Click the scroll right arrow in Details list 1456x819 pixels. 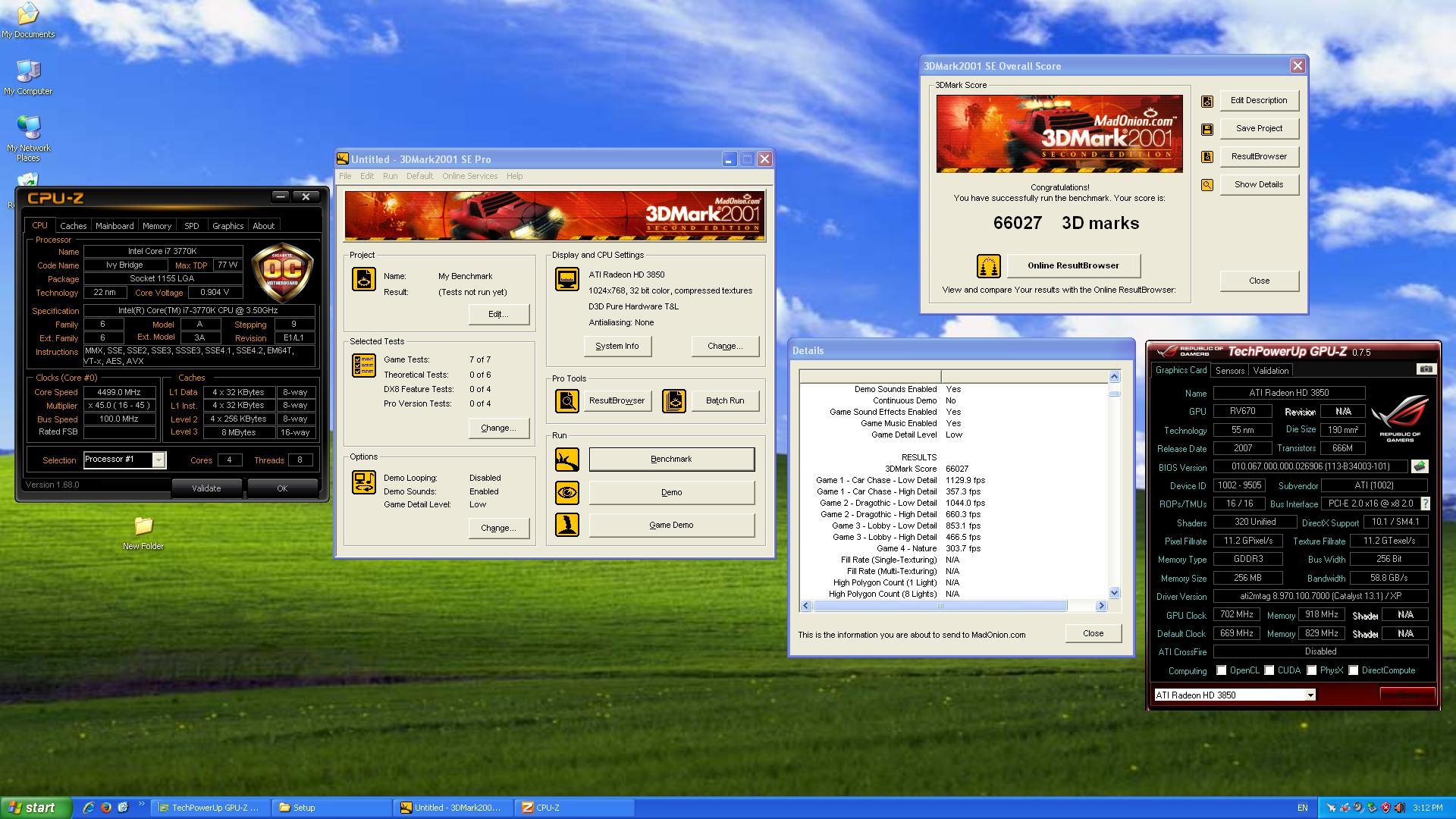coord(1101,606)
